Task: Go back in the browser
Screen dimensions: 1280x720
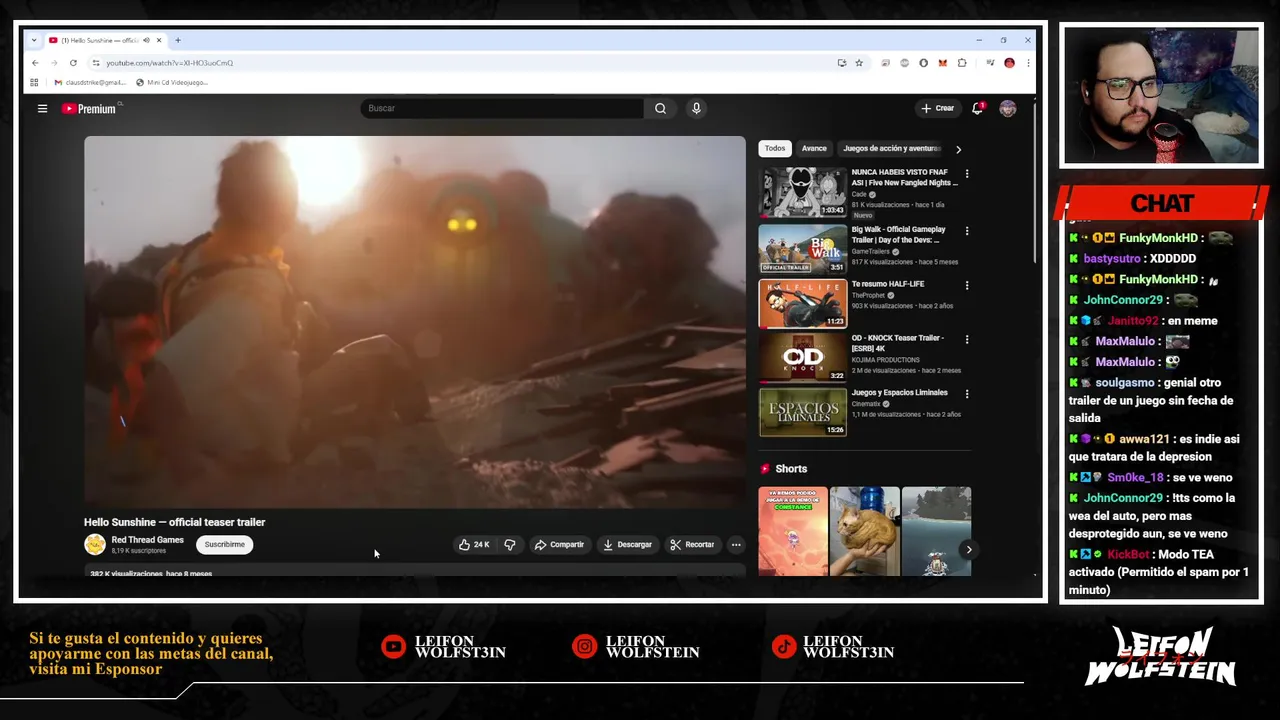Action: click(36, 63)
